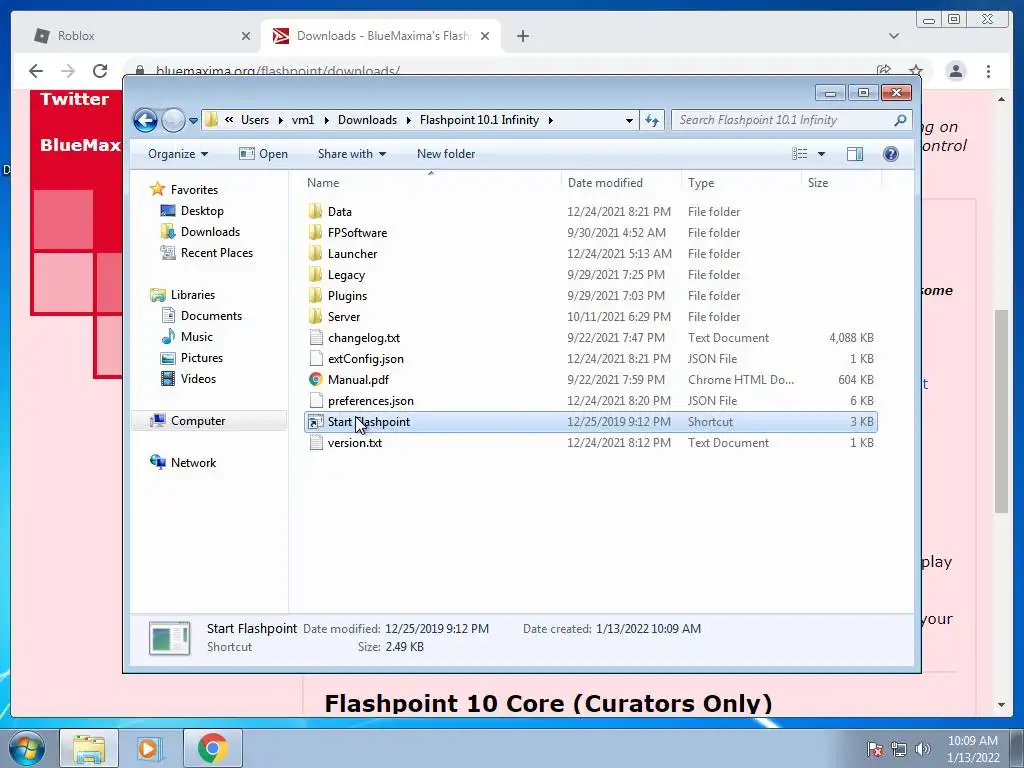Image resolution: width=1024 pixels, height=768 pixels.
Task: Expand the breadcrumb arrow after Downloads
Action: pyautogui.click(x=408, y=120)
